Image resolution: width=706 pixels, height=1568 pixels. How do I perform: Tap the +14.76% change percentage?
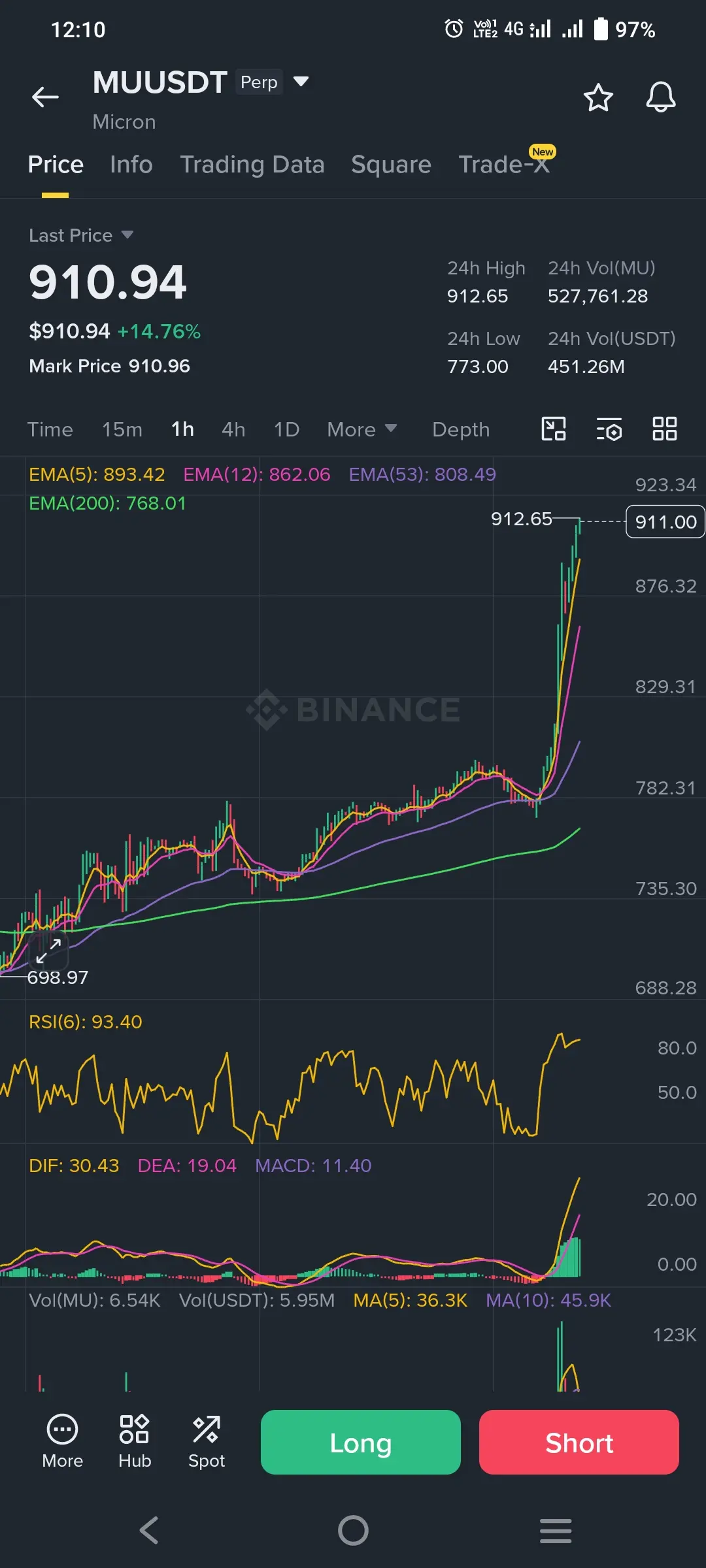(x=159, y=331)
